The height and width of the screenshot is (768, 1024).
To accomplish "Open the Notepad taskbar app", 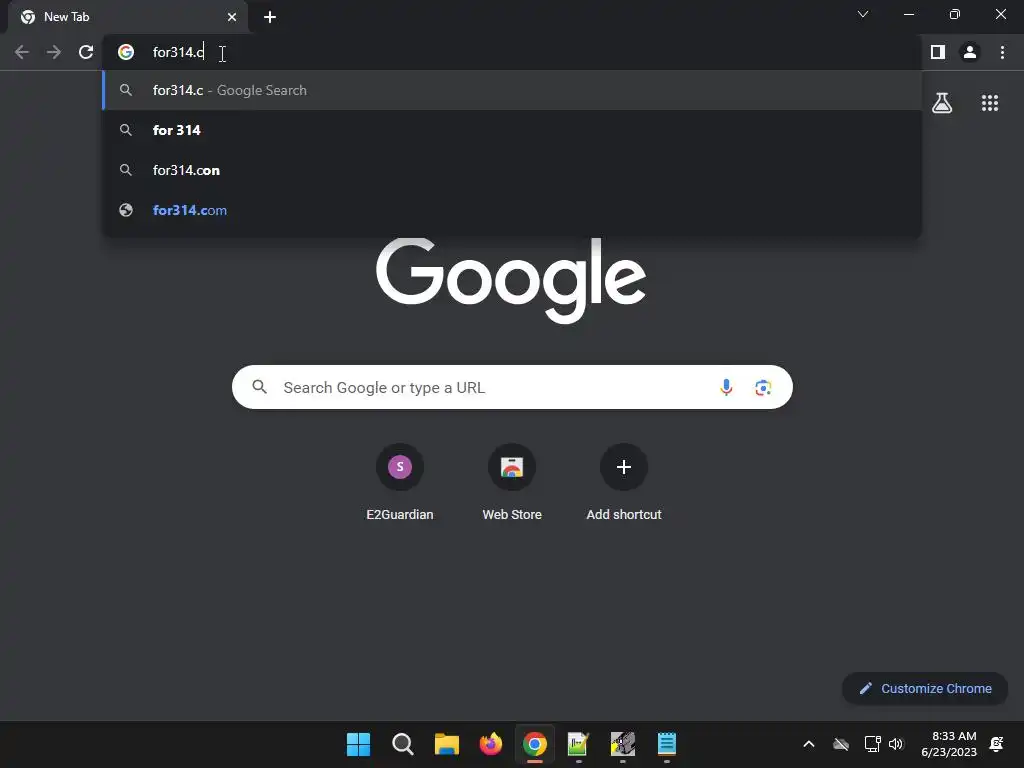I will click(667, 744).
